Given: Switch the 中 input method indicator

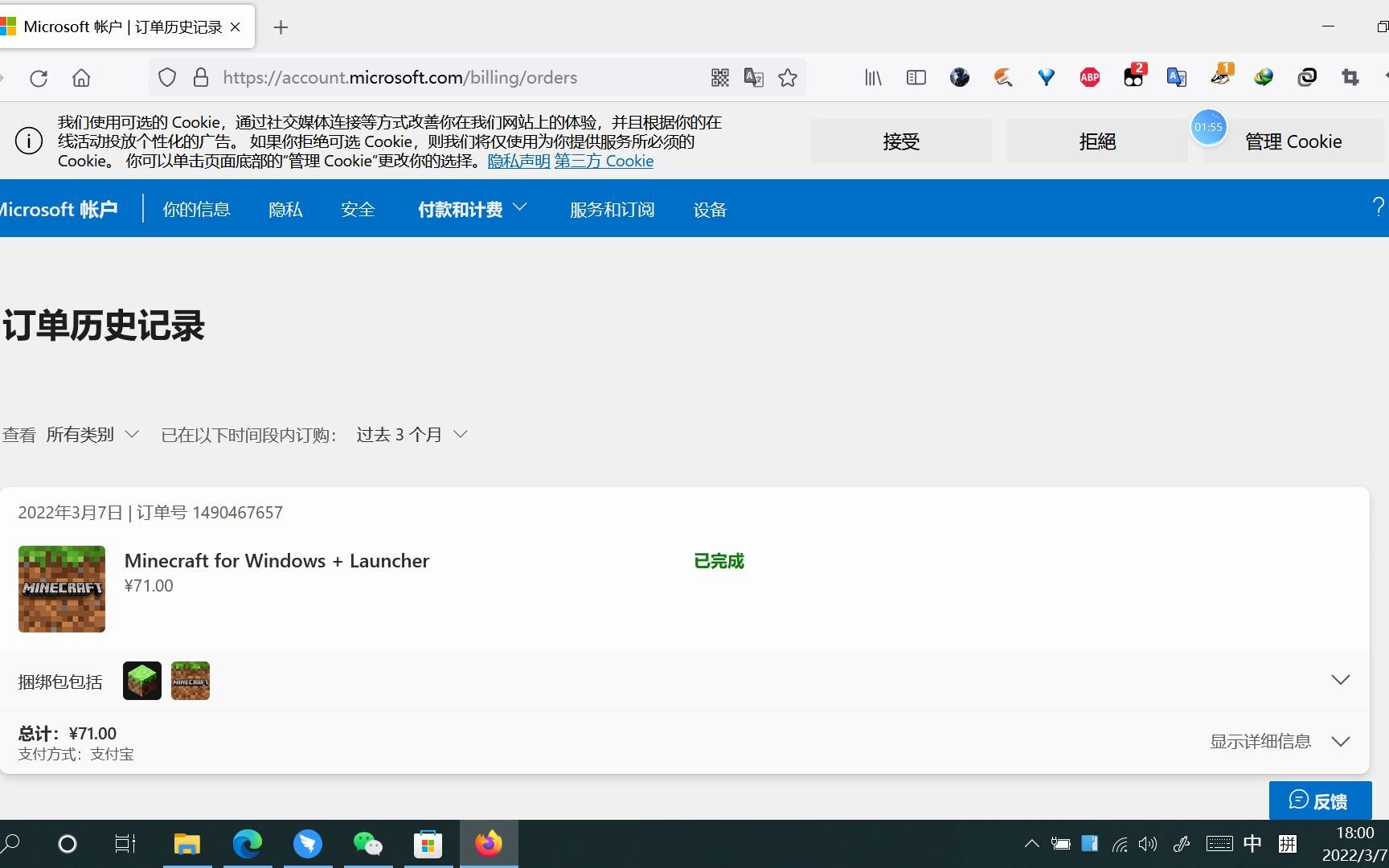Looking at the screenshot, I should [x=1252, y=844].
